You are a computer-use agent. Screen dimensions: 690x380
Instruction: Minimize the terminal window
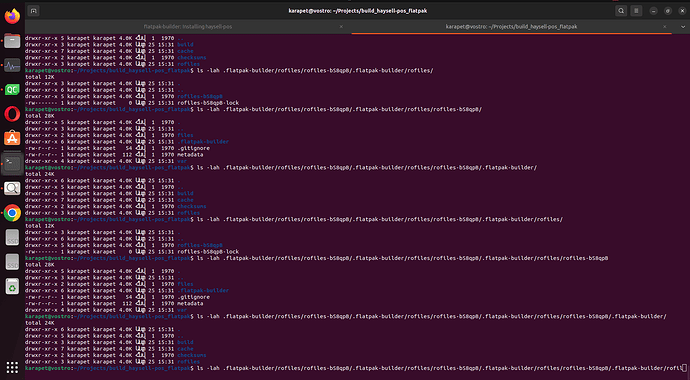coord(653,11)
